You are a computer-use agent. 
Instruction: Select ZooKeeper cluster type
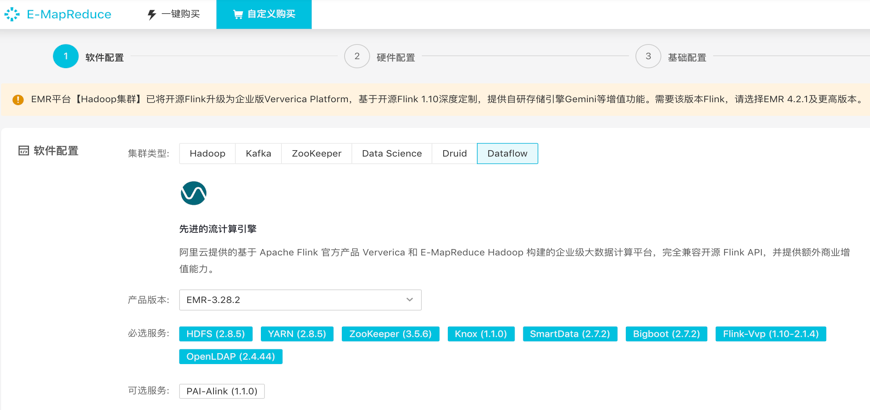[x=317, y=154]
